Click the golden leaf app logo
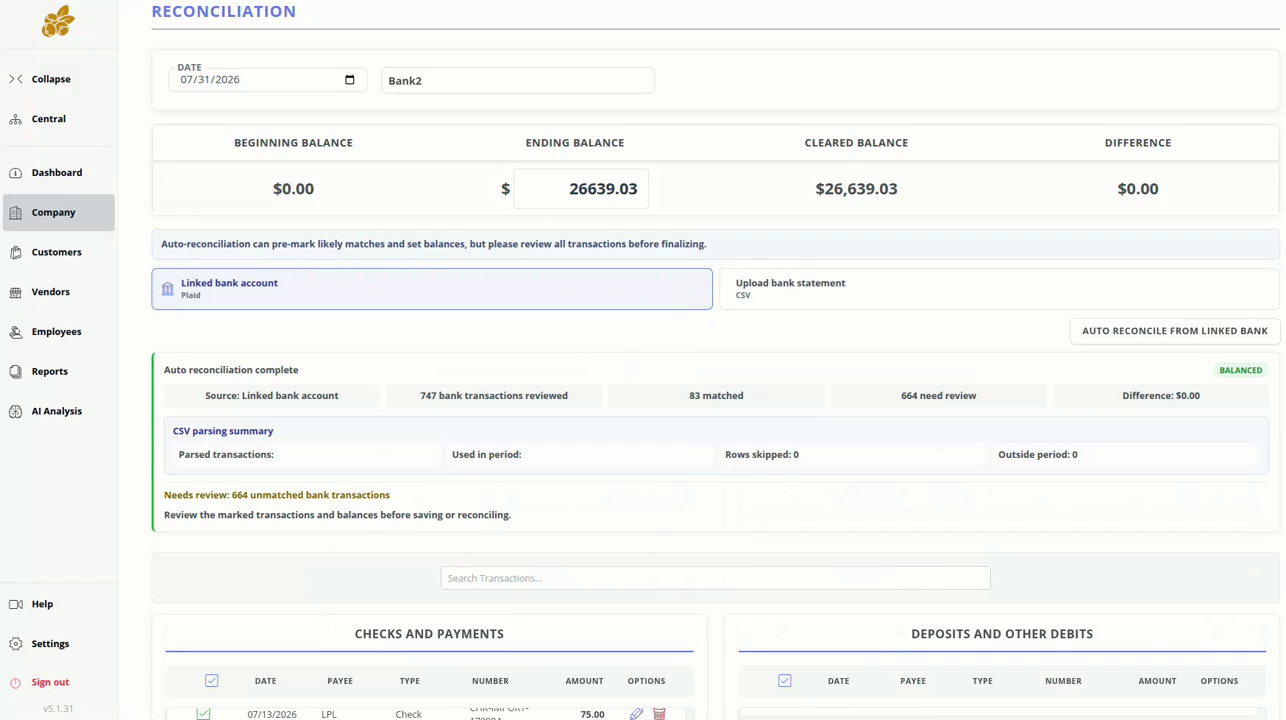 (x=58, y=21)
